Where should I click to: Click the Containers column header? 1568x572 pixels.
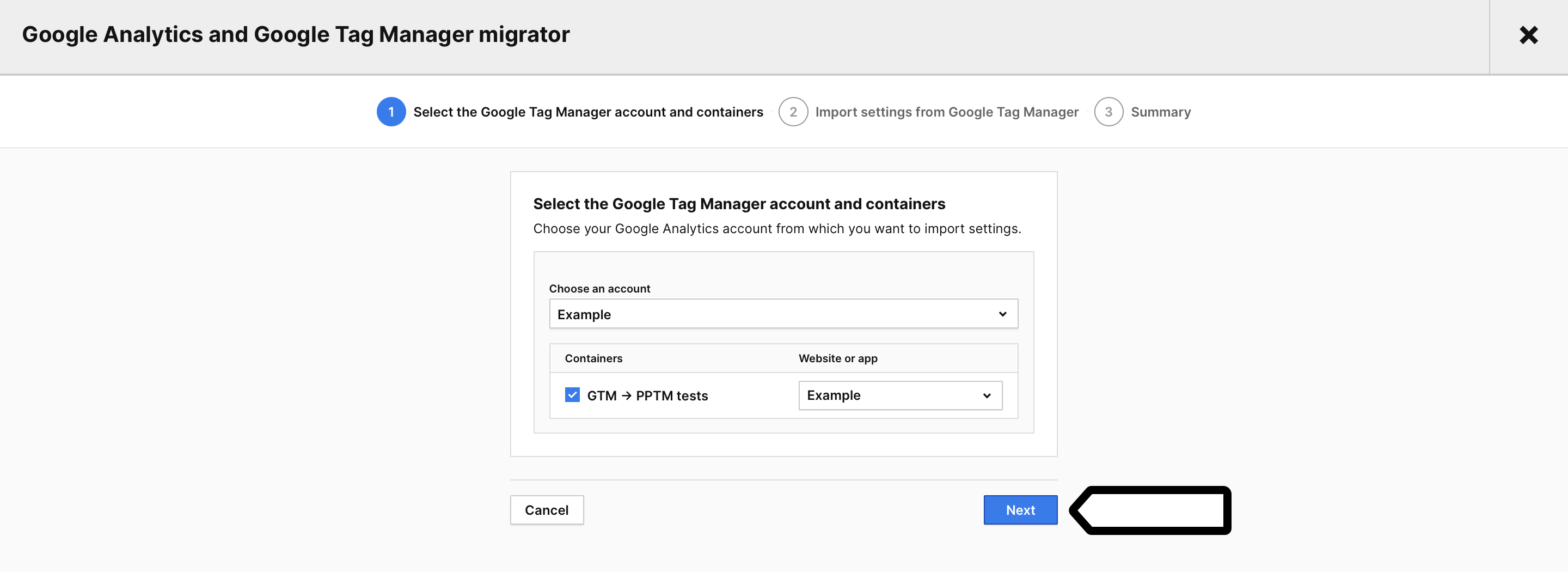(x=593, y=358)
